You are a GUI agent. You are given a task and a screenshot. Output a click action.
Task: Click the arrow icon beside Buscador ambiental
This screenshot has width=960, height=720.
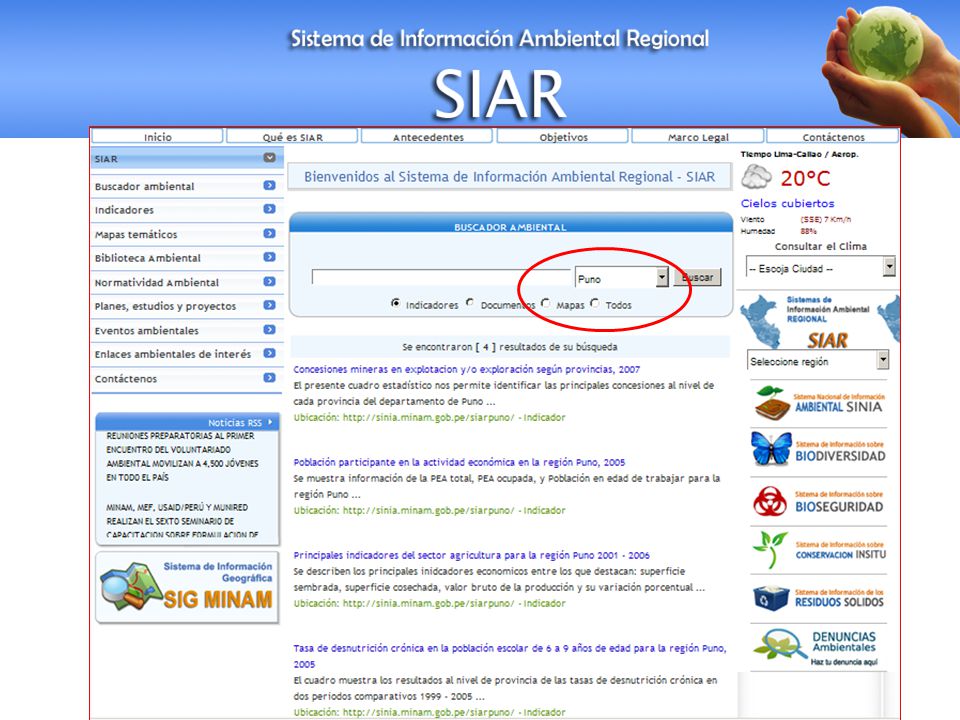(x=269, y=186)
